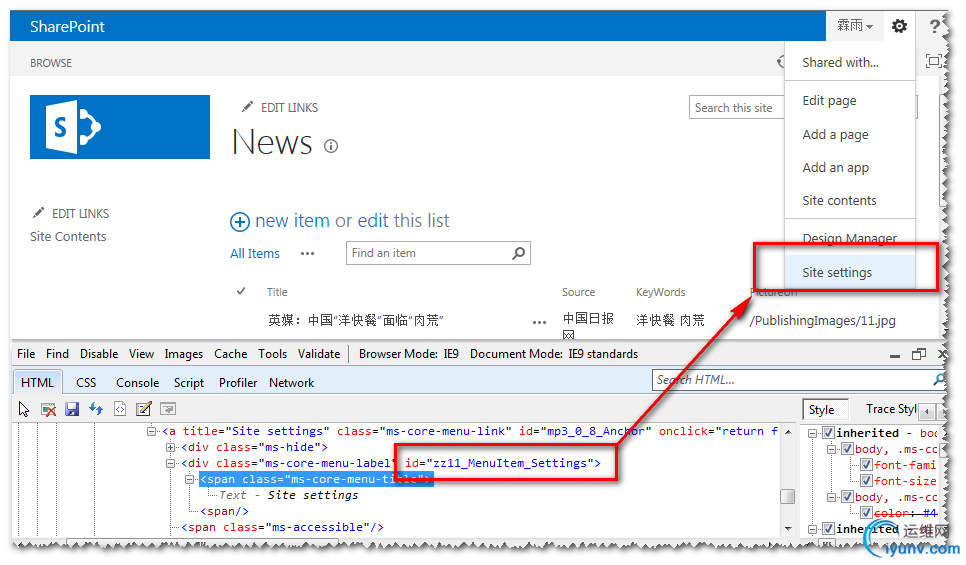Collapse the second body style rule
966x565 pixels.
pos(831,497)
